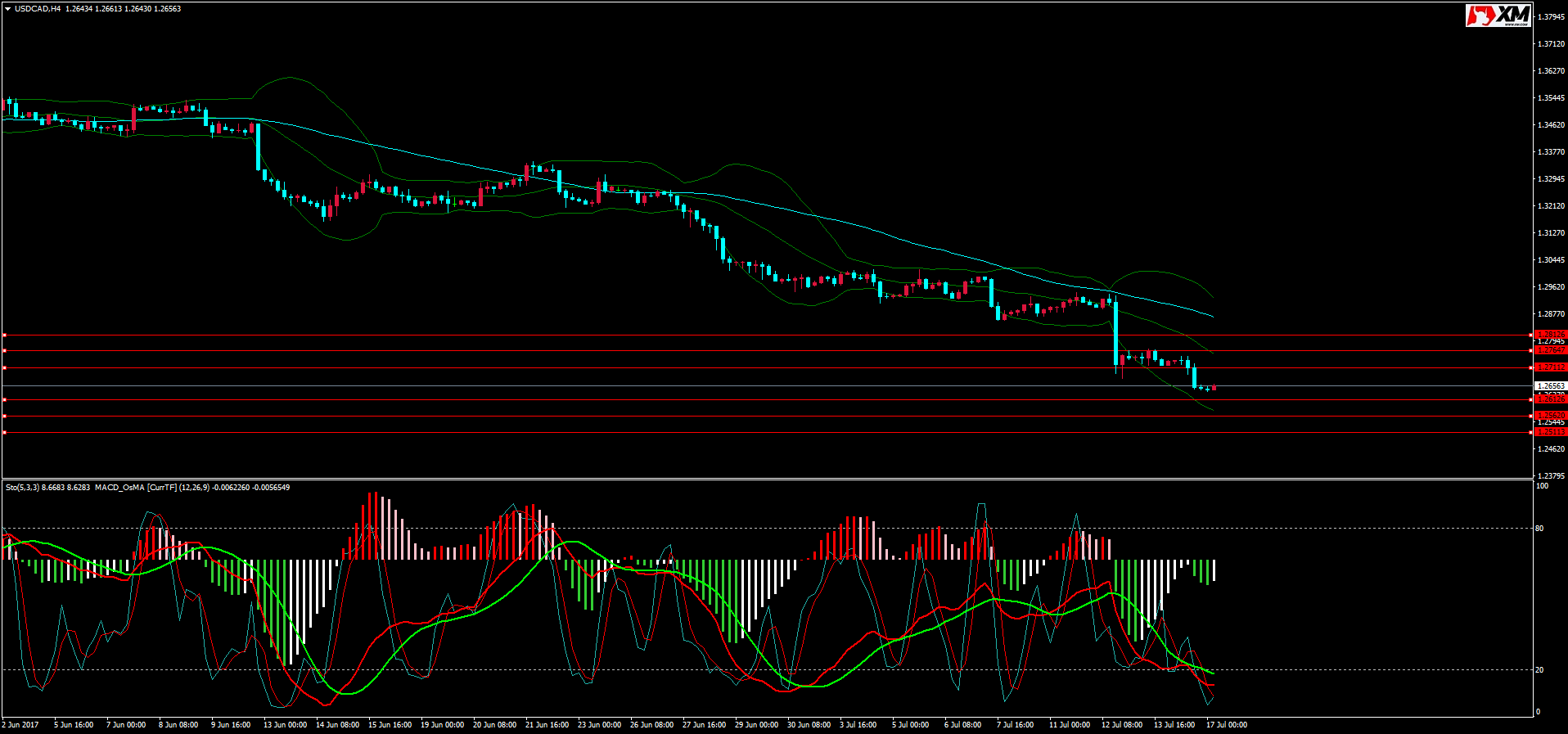
Task: Select the USDCAD,H4 price header text
Action: click(97, 9)
